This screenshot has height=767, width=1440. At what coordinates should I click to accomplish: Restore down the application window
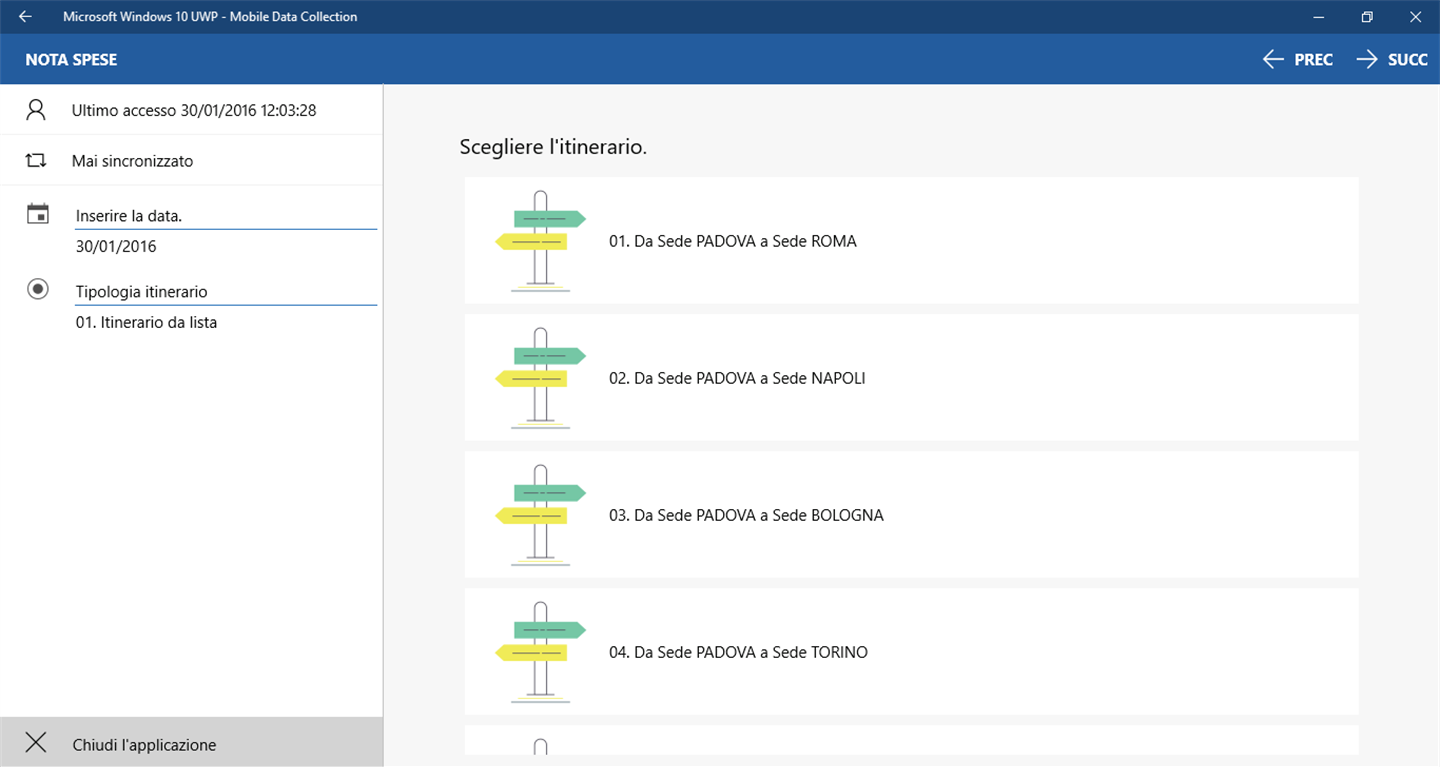1367,17
